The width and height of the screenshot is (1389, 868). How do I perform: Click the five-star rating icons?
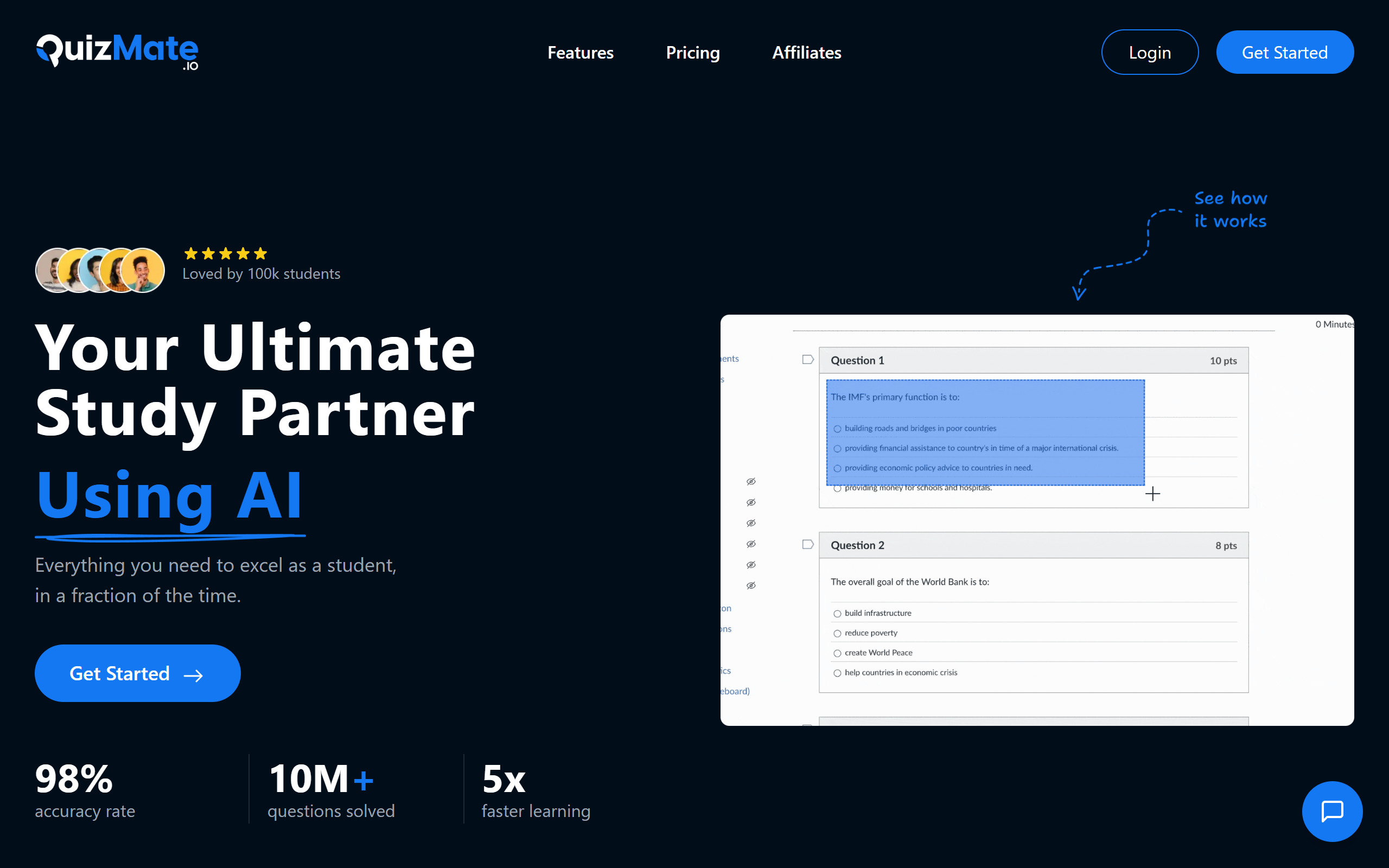tap(226, 253)
